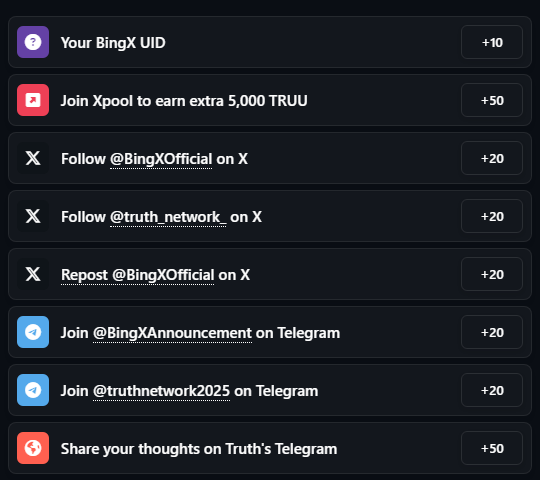The width and height of the screenshot is (540, 480).
Task: Select the Your BingX UID task row
Action: (270, 42)
